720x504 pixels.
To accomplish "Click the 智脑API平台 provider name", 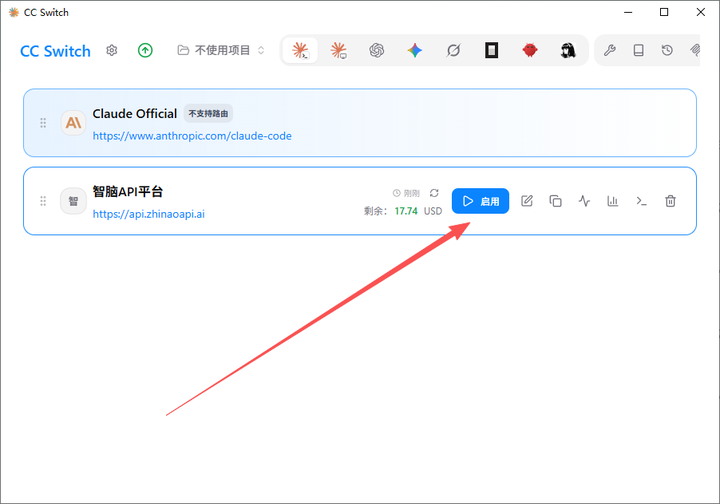I will pyautogui.click(x=128, y=191).
